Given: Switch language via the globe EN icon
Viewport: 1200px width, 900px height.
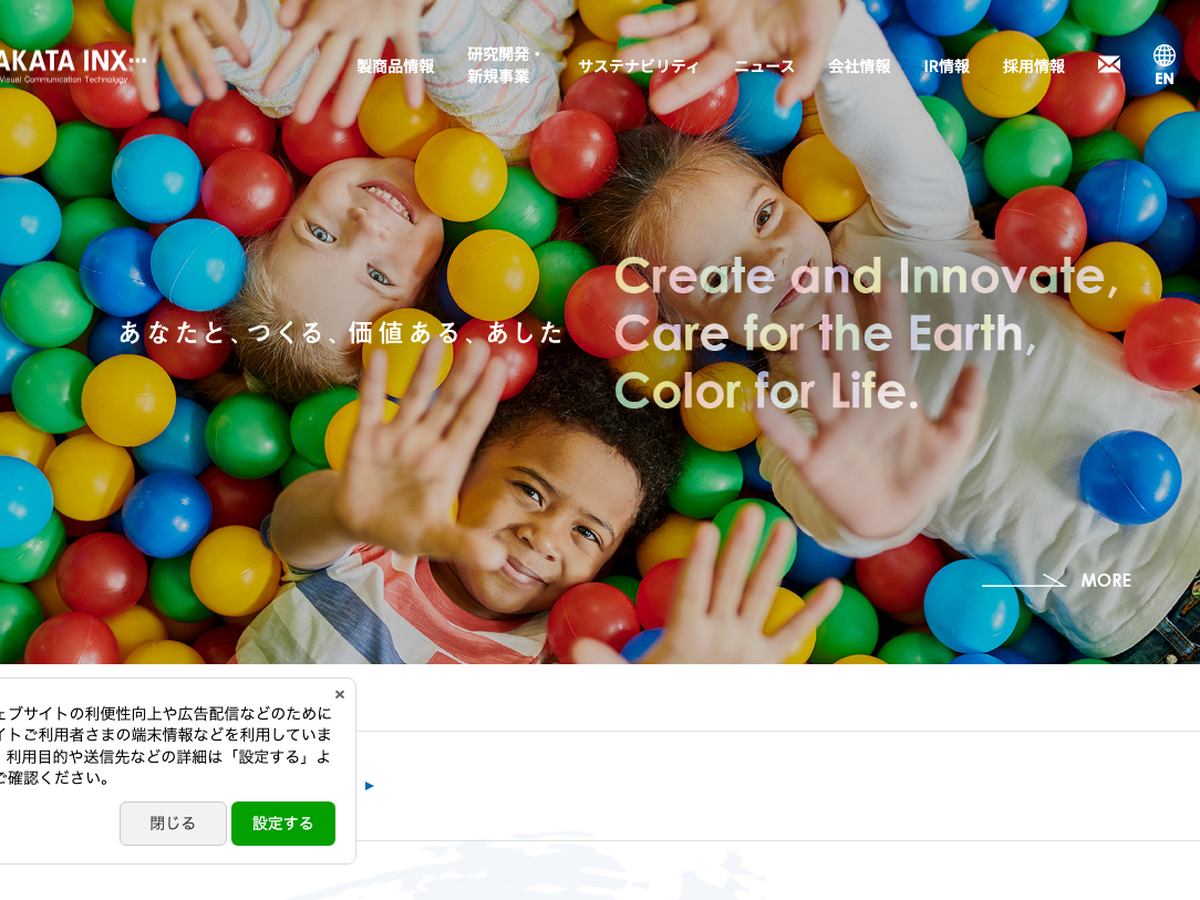Looking at the screenshot, I should coord(1164,65).
